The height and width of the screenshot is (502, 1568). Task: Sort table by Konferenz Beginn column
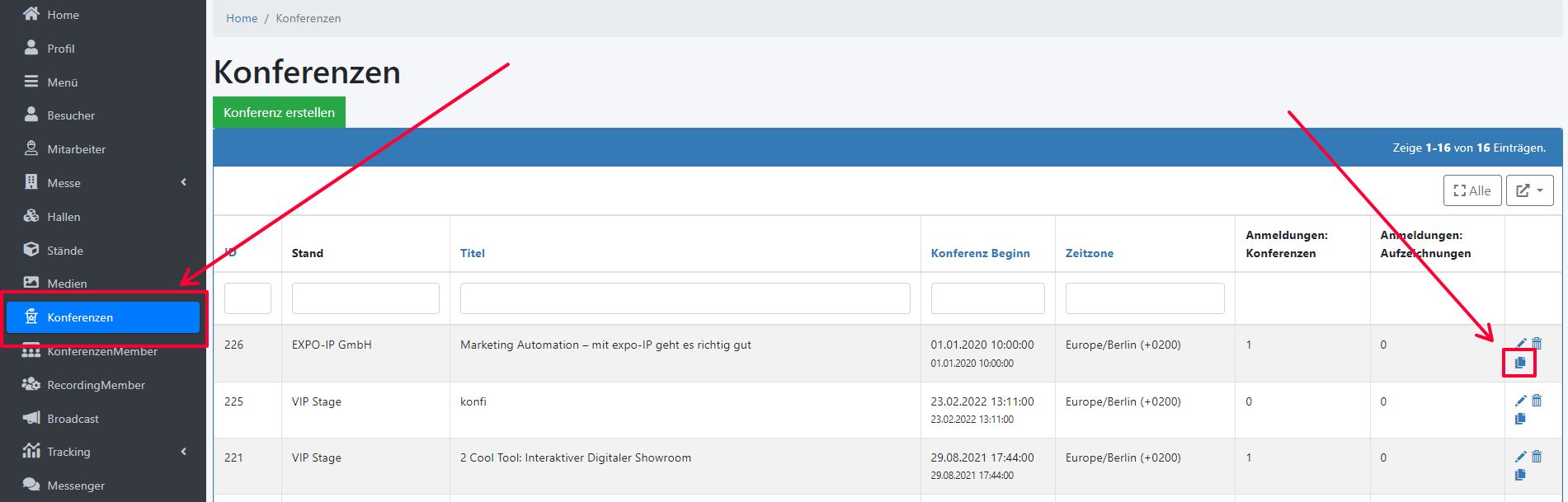click(980, 253)
